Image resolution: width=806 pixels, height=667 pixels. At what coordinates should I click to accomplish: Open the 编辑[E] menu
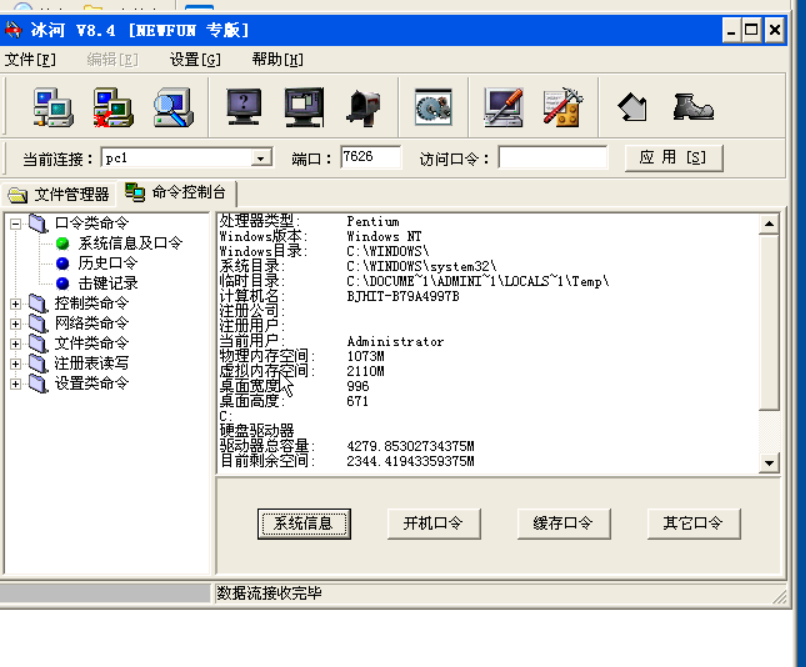pos(112,60)
